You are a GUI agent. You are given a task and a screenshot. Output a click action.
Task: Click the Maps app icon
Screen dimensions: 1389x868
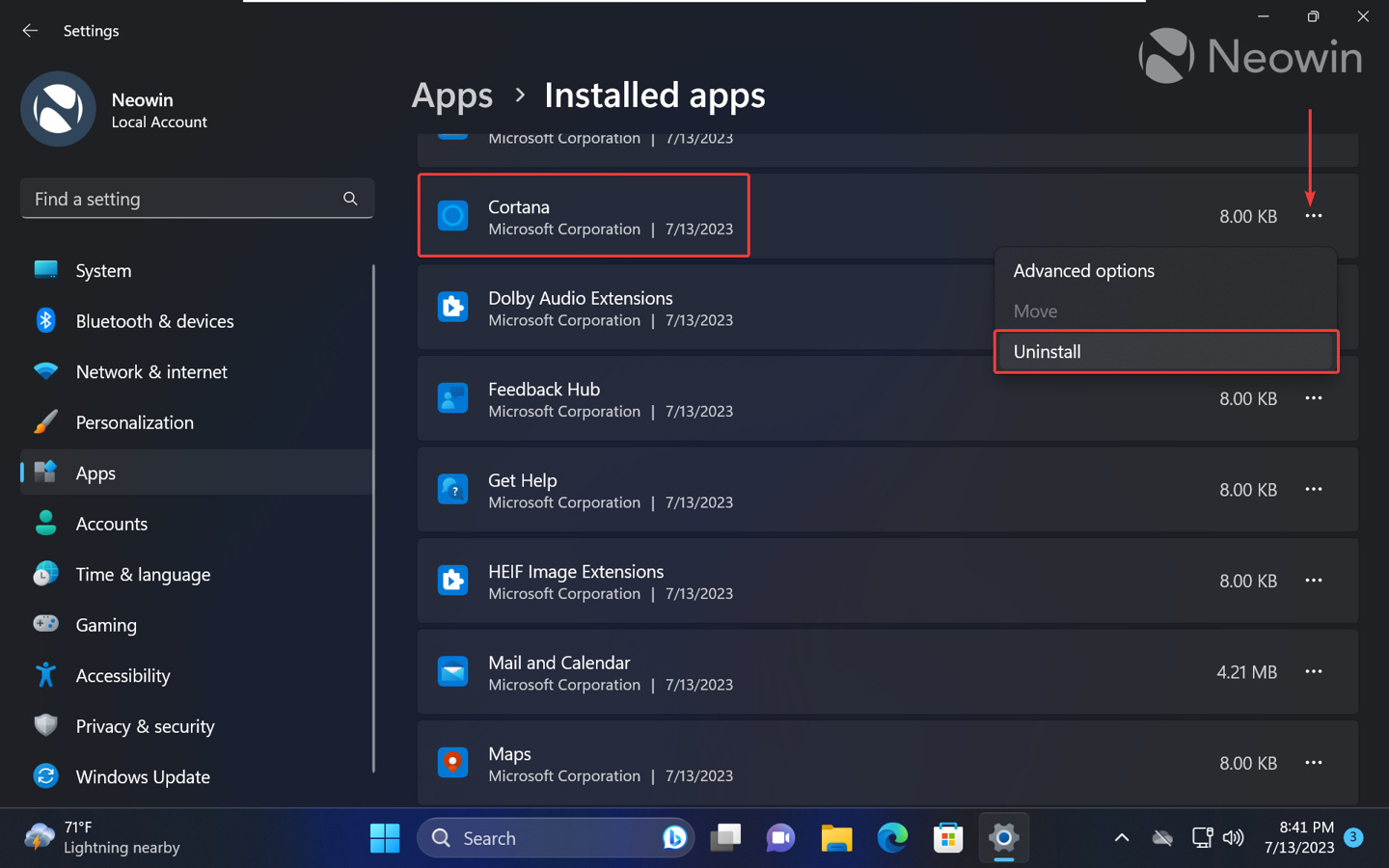tap(452, 762)
